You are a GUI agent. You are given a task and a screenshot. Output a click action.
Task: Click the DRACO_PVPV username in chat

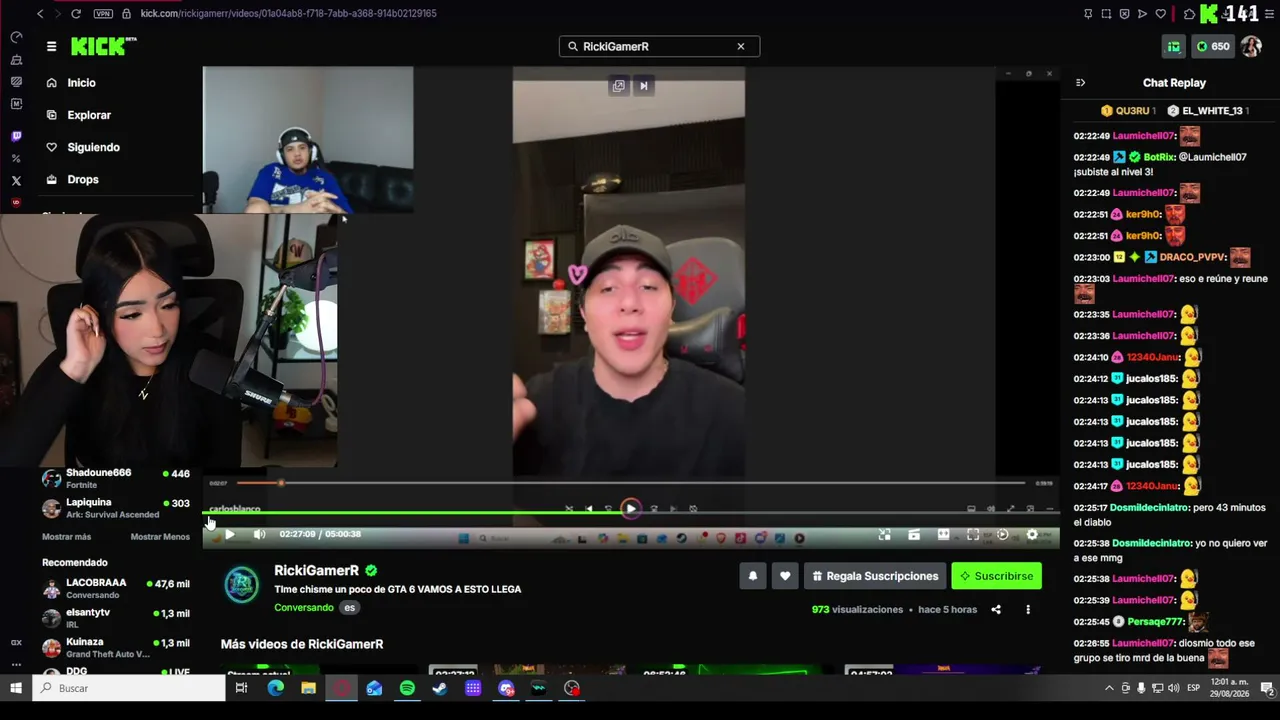[1193, 257]
